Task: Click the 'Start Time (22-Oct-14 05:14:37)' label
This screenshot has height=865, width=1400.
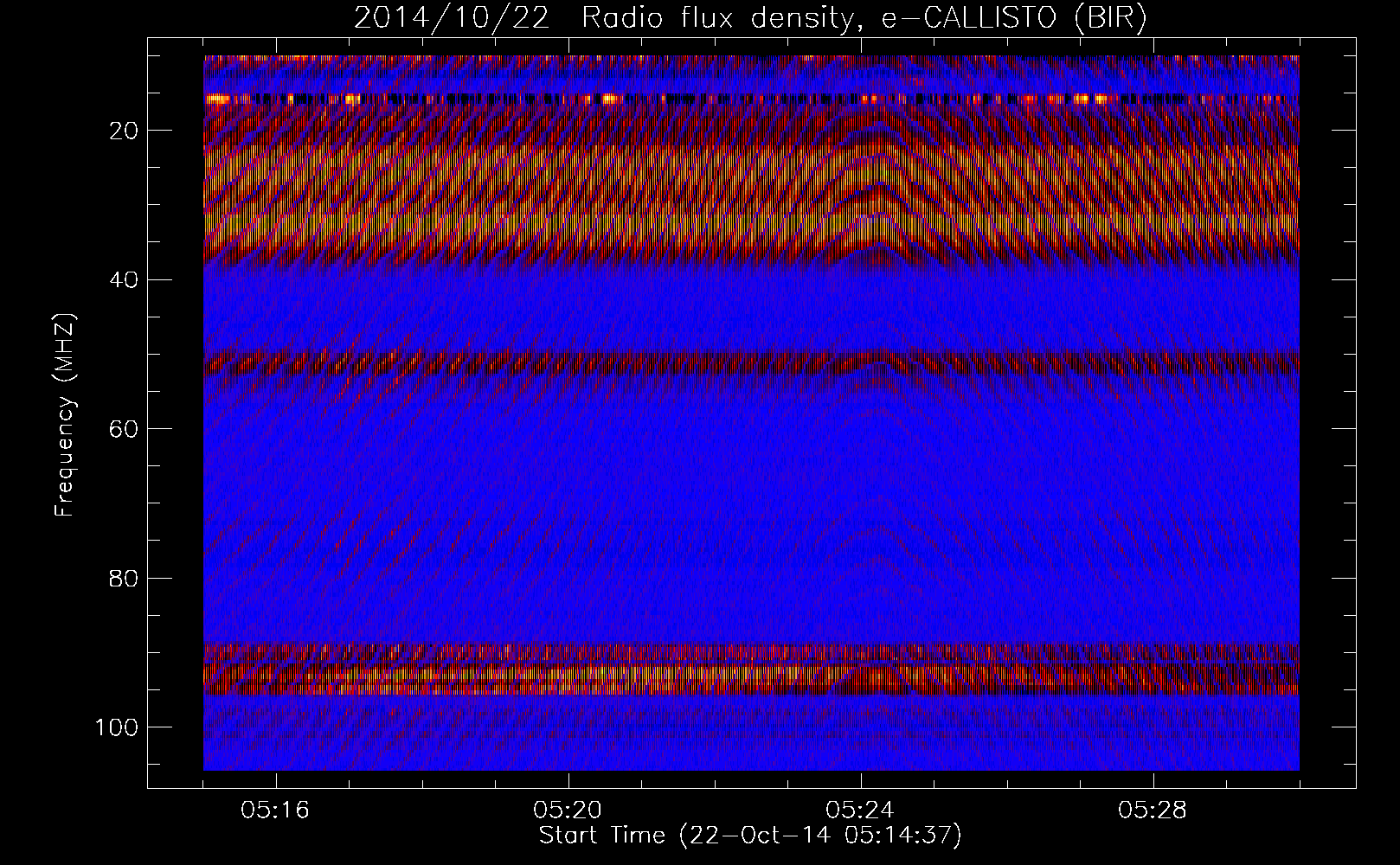Action: pos(750,836)
